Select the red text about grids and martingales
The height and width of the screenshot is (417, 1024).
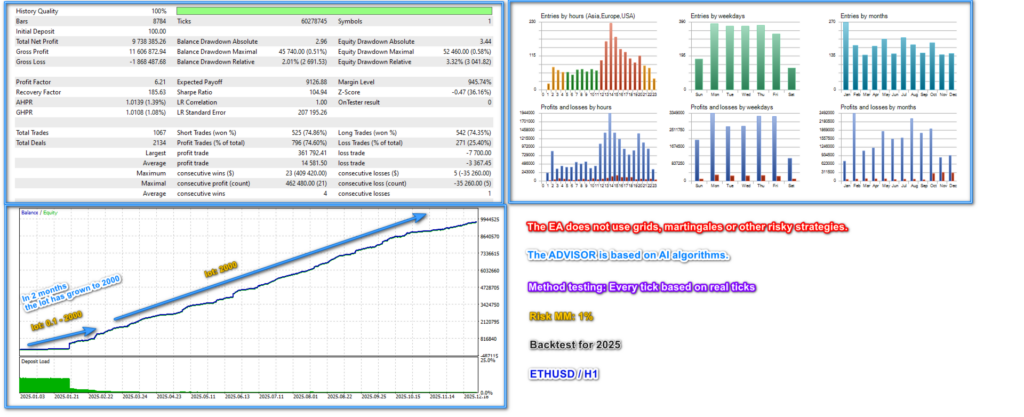tap(688, 227)
